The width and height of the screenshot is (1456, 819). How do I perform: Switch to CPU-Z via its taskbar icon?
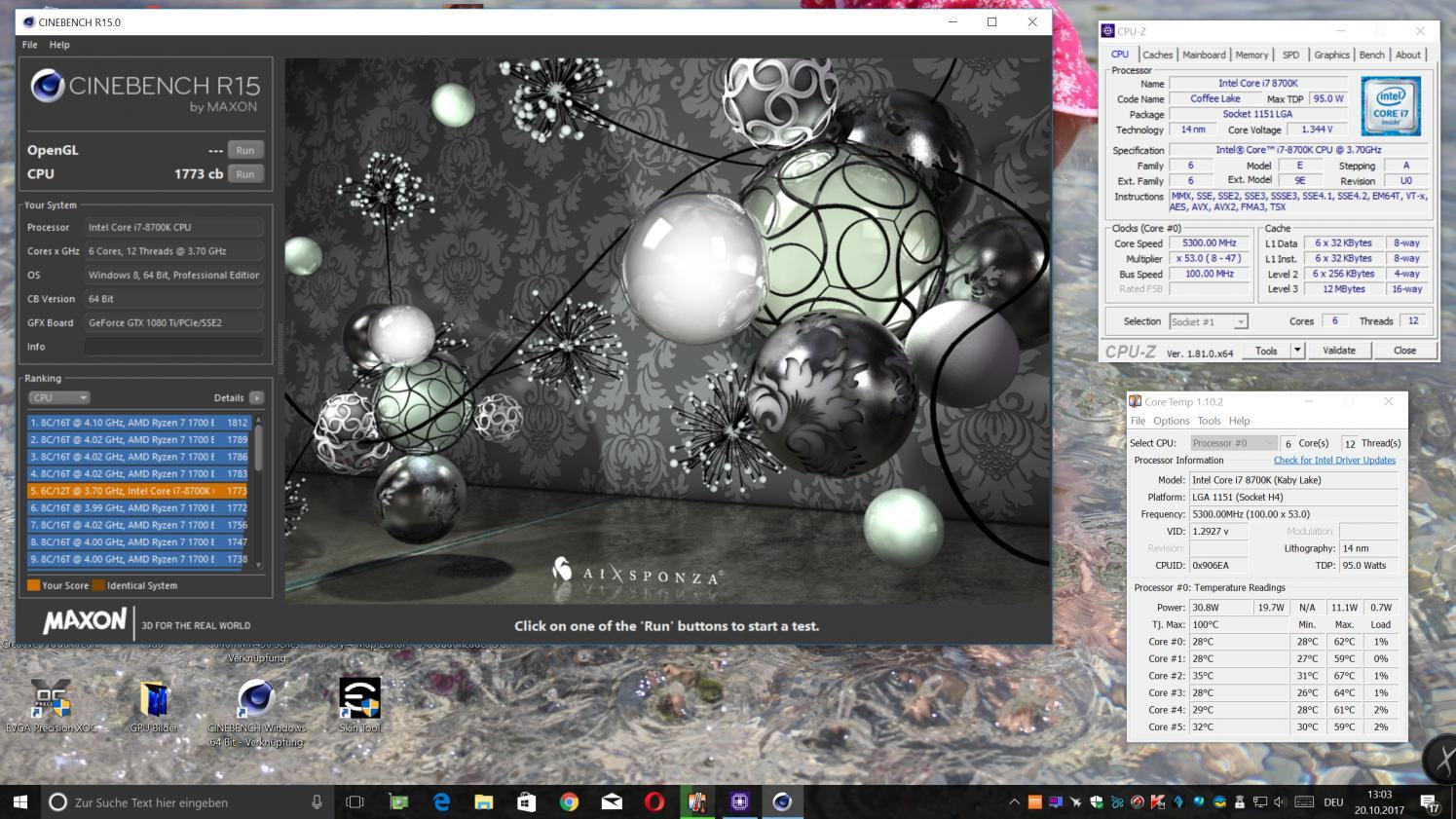coord(739,801)
